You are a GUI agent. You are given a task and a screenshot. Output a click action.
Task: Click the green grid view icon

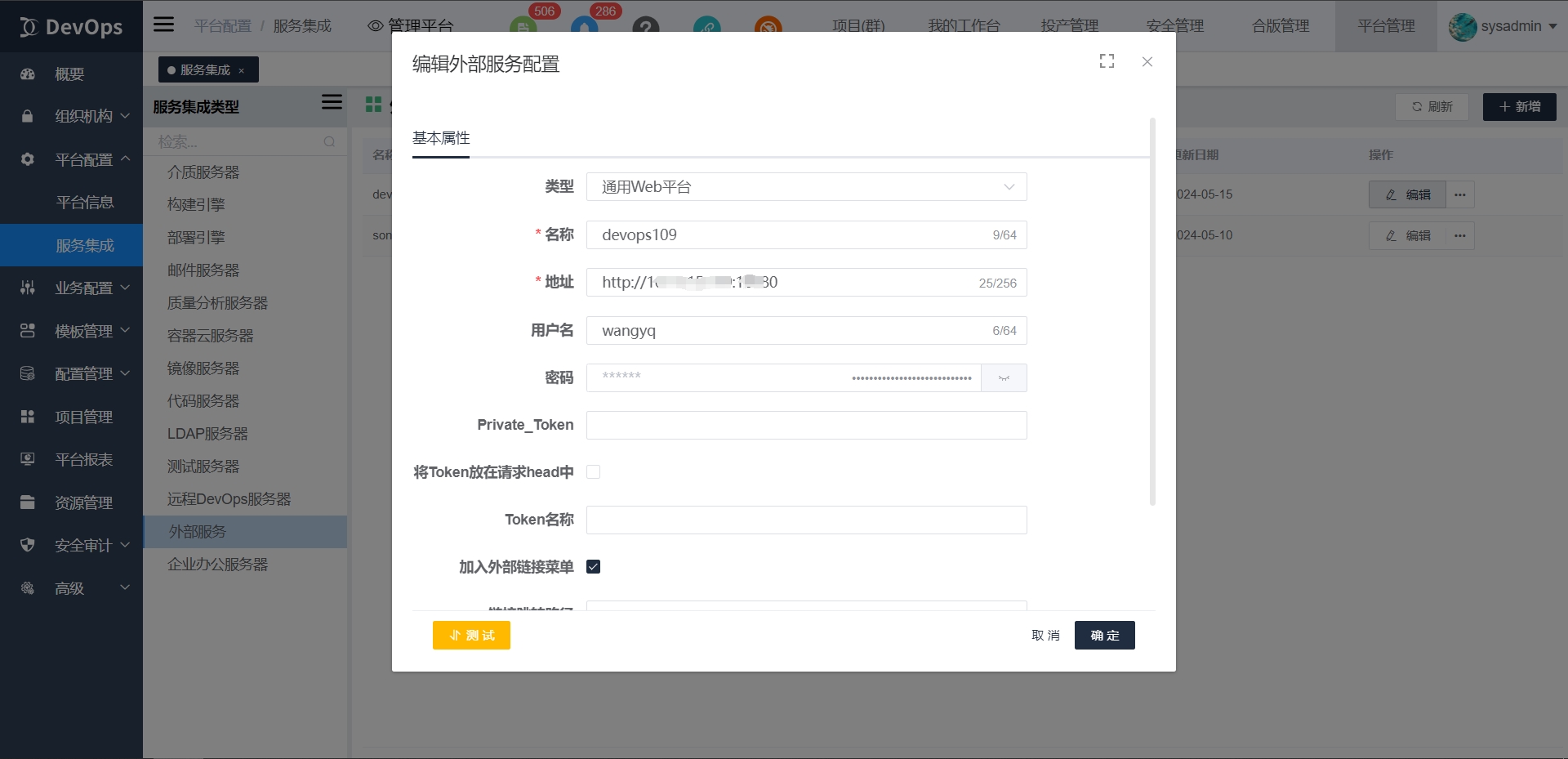[373, 105]
